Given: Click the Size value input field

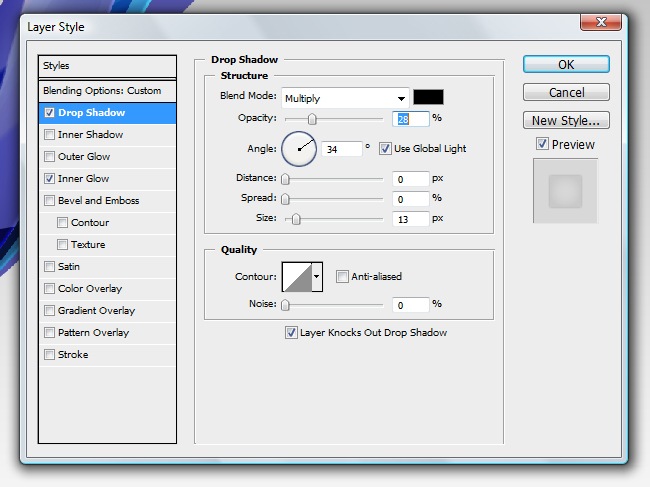Looking at the screenshot, I should 410,218.
